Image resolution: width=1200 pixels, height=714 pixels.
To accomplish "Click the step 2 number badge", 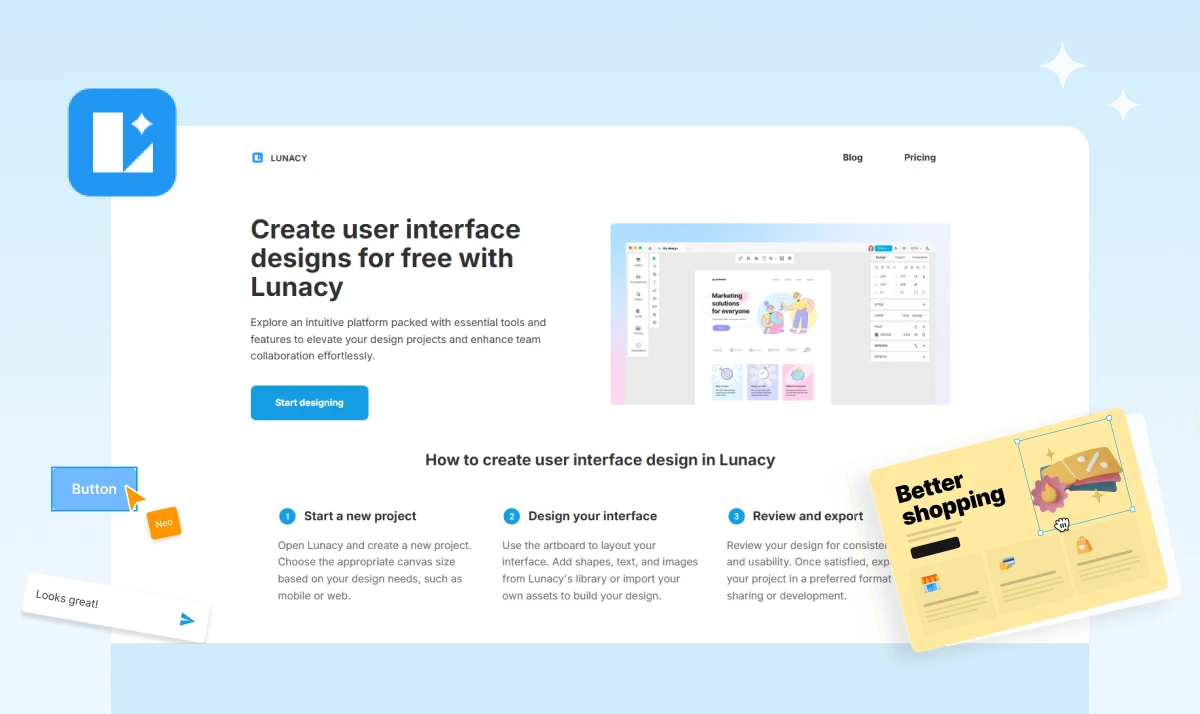I will pyautogui.click(x=512, y=516).
